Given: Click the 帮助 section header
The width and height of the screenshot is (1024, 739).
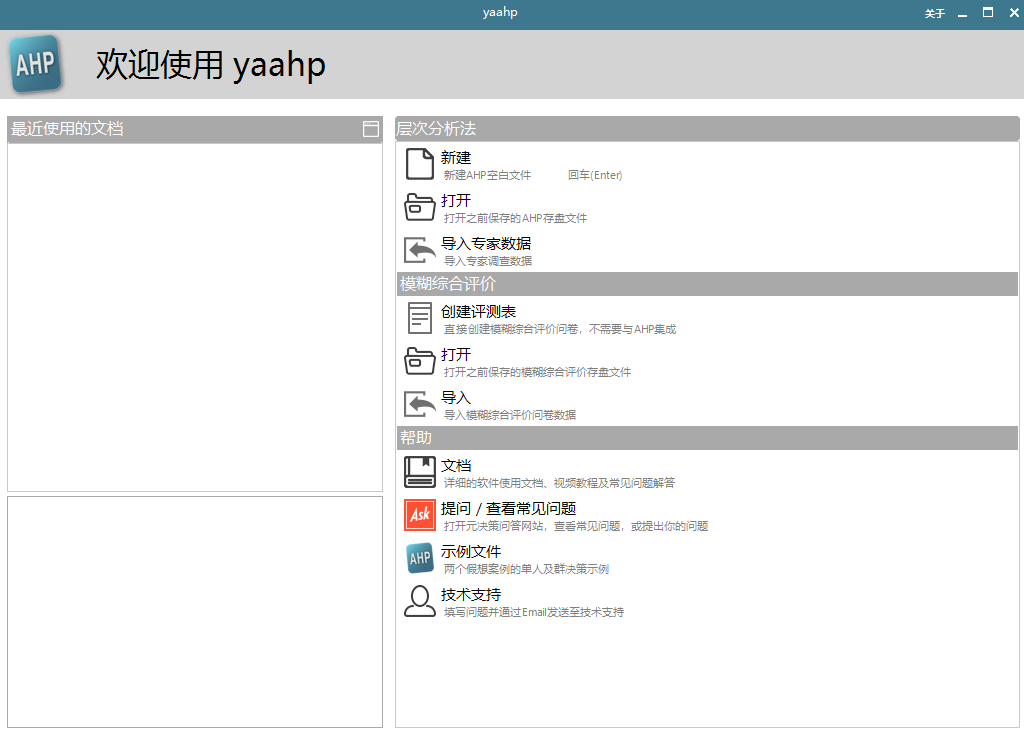Looking at the screenshot, I should (707, 438).
